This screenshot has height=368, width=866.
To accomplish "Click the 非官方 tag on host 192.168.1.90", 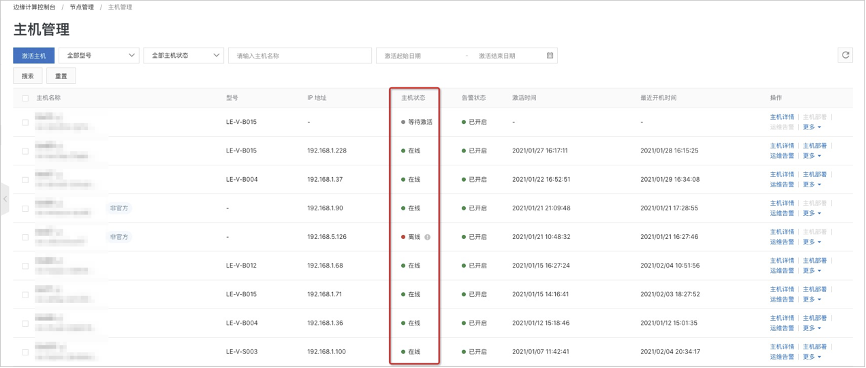I will click(119, 208).
